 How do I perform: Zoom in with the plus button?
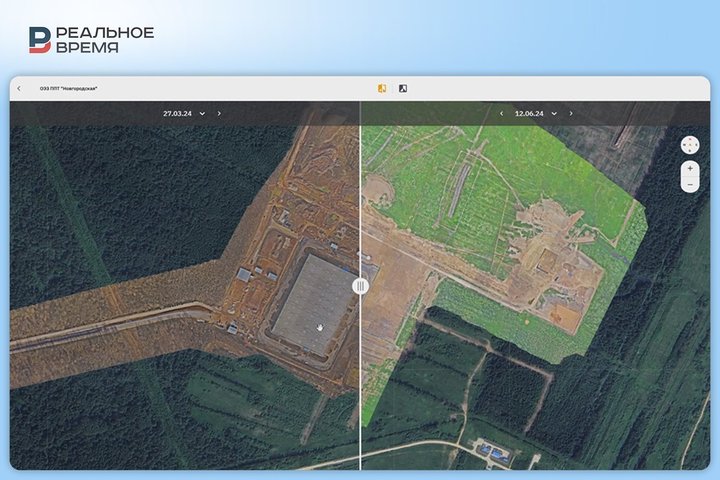coord(689,168)
